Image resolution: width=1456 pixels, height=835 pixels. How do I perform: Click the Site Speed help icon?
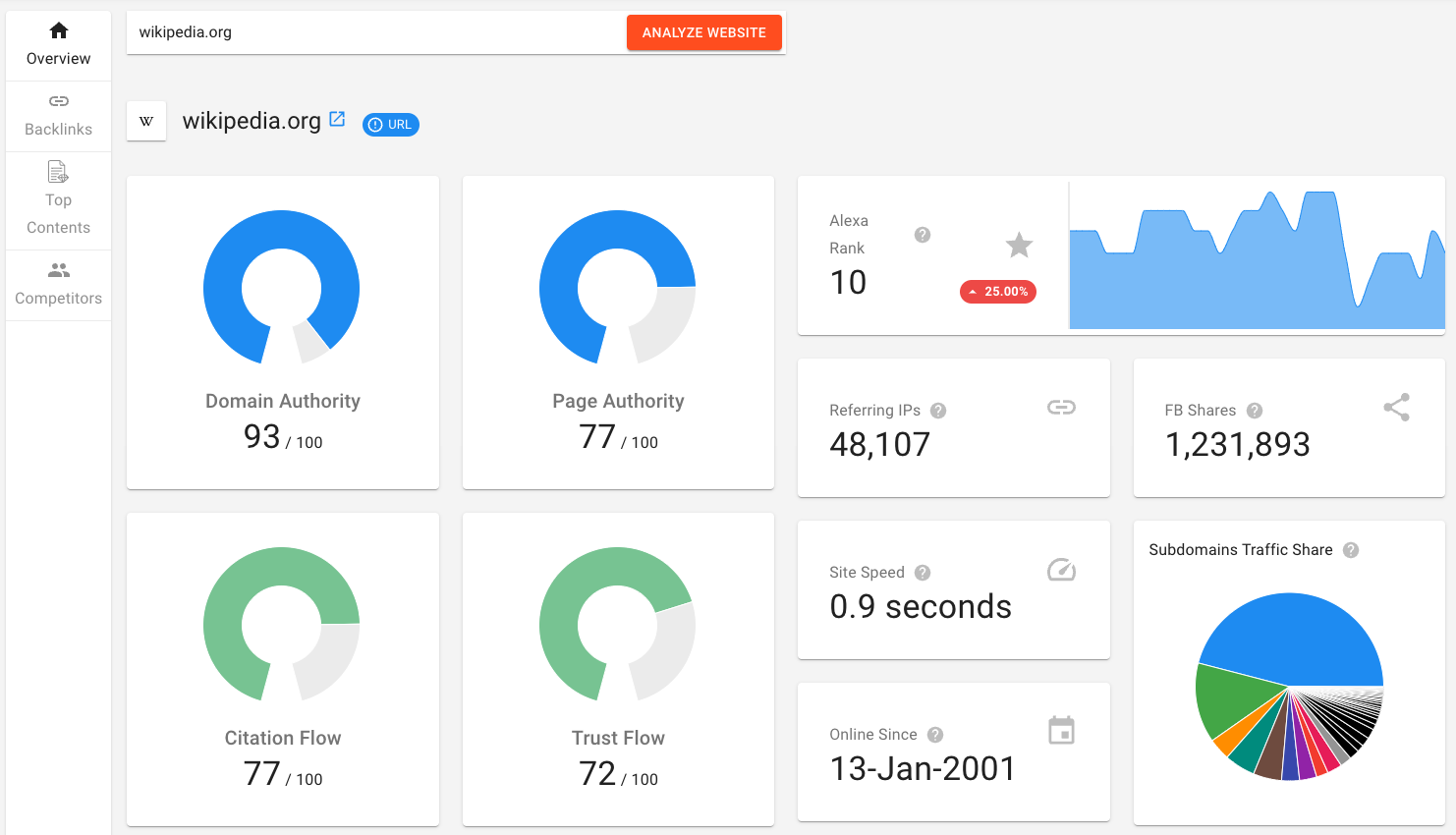tap(923, 573)
